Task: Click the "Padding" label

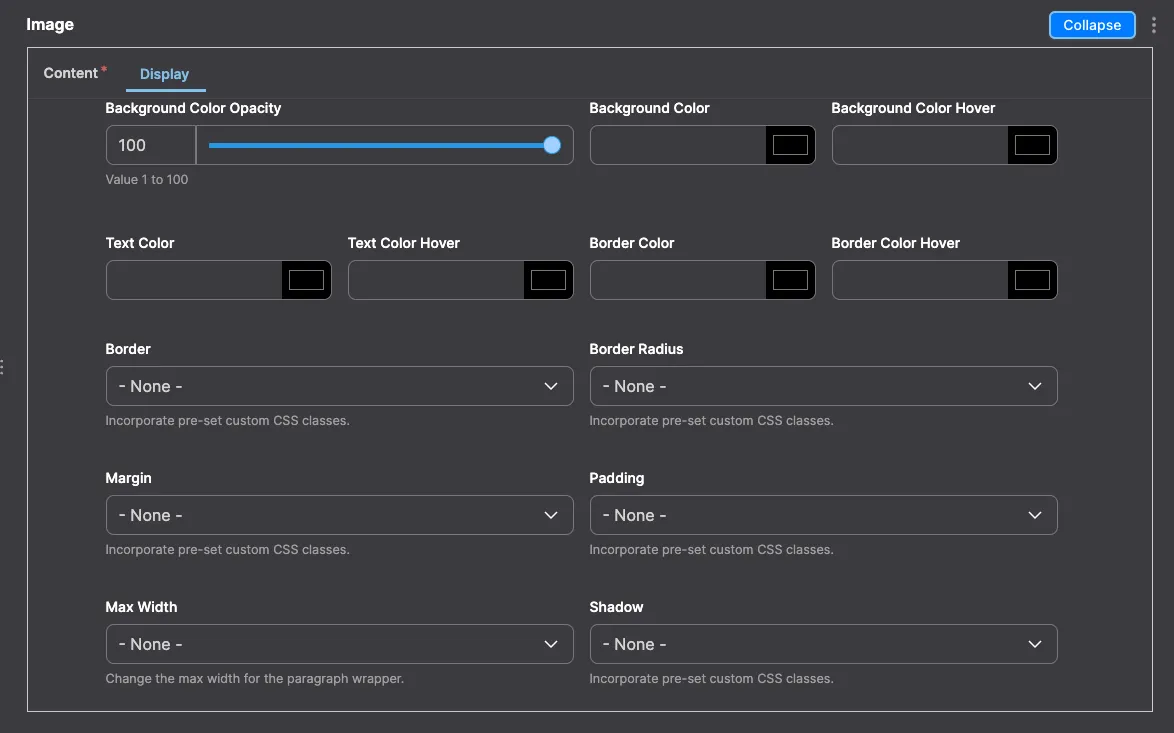Action: 617,478
